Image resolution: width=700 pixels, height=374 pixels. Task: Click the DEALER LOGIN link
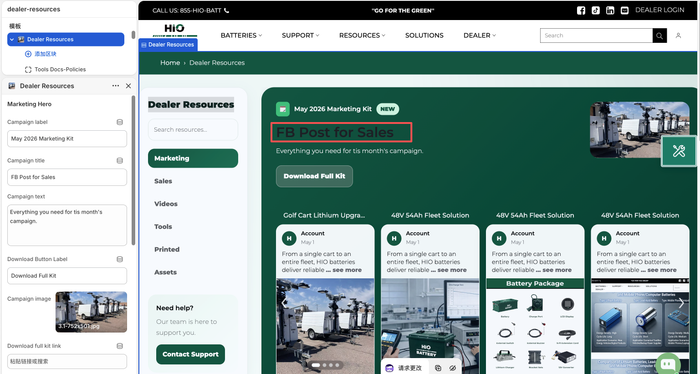(x=659, y=10)
